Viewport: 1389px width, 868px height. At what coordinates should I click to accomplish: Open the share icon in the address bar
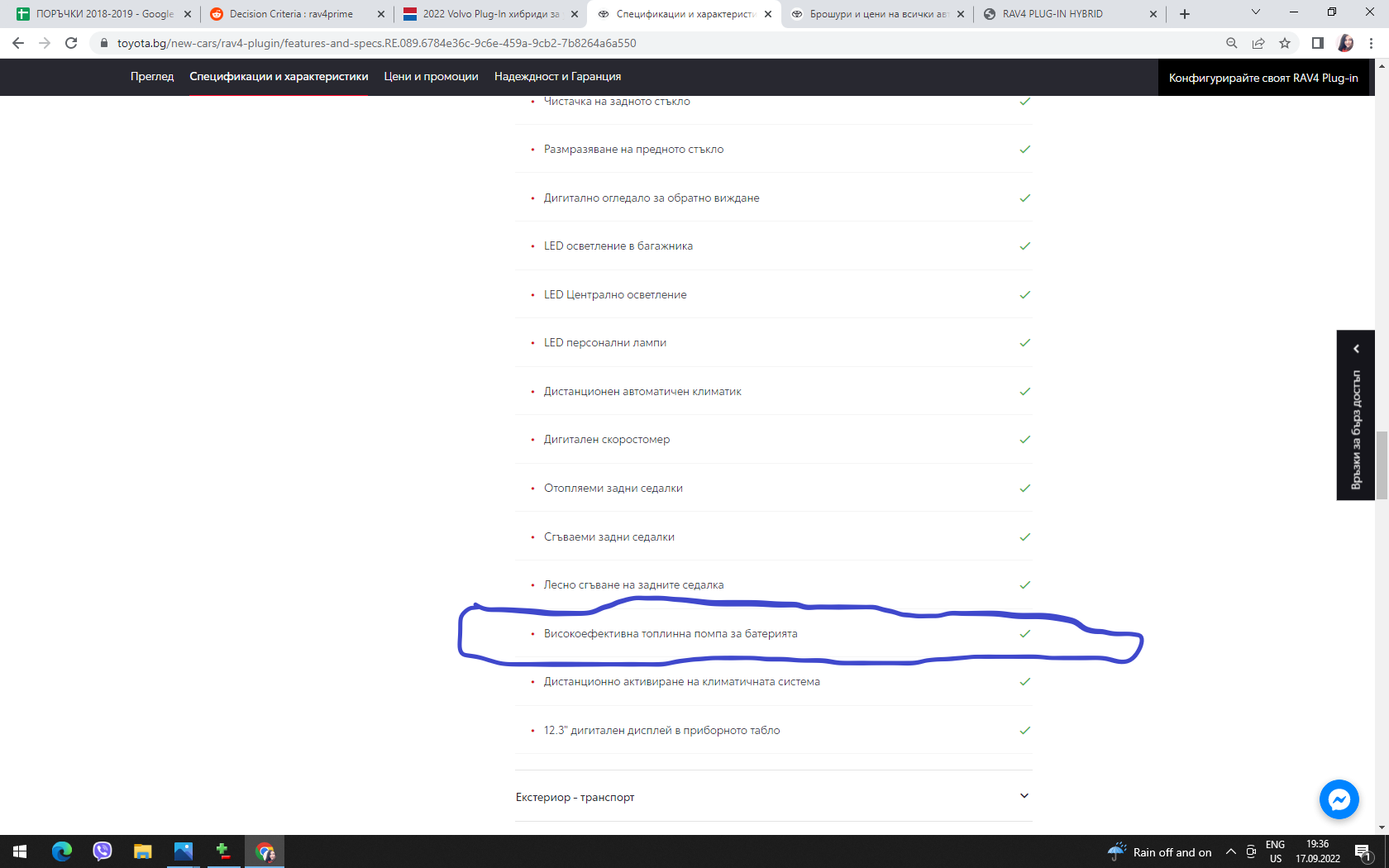pyautogui.click(x=1258, y=41)
